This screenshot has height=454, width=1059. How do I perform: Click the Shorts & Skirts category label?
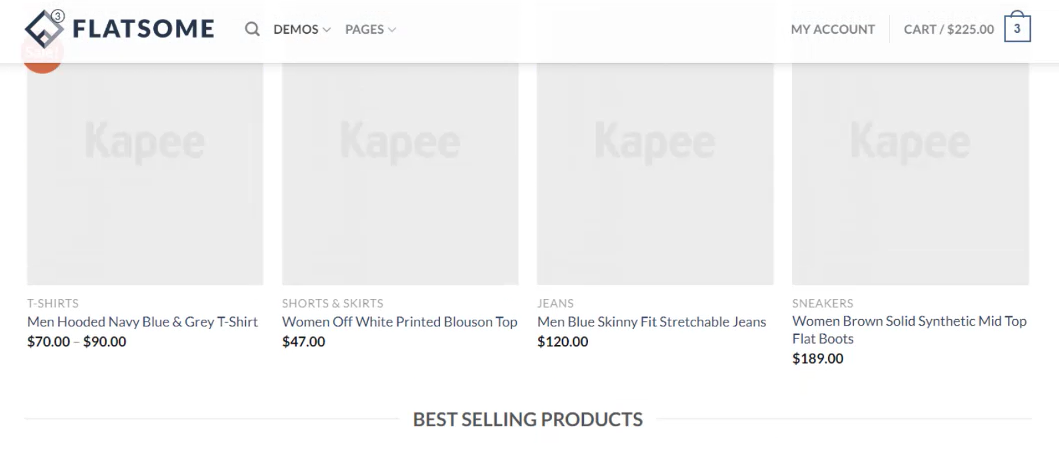click(x=332, y=303)
